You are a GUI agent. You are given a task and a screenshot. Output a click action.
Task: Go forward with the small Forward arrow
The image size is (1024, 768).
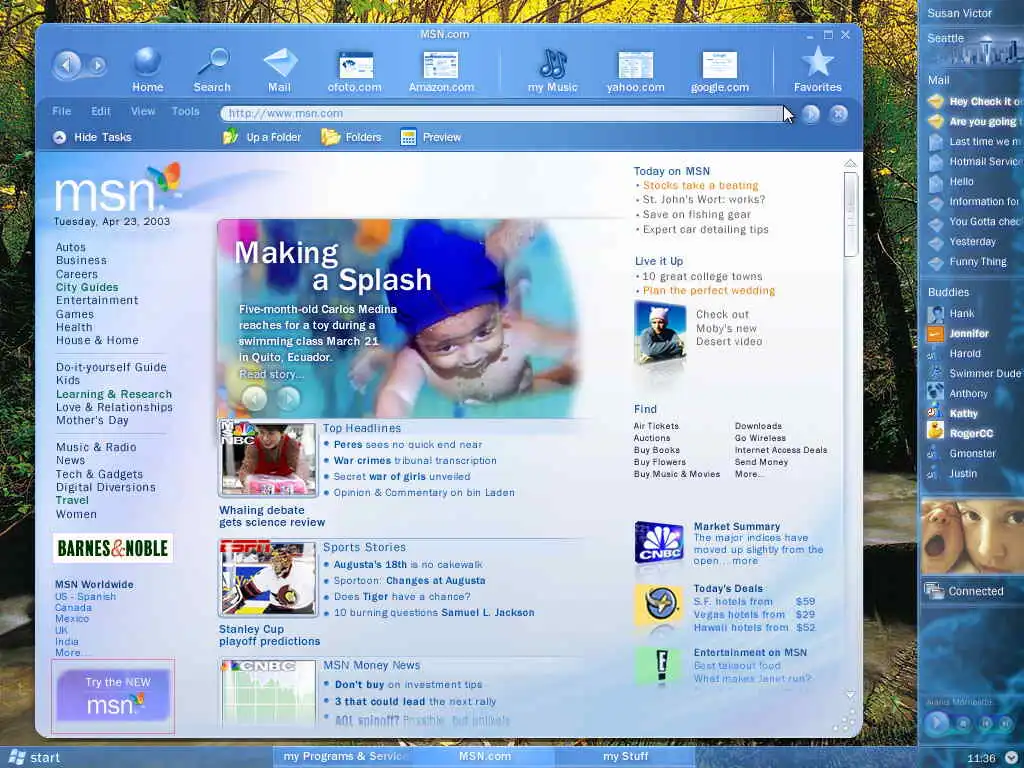(x=97, y=65)
